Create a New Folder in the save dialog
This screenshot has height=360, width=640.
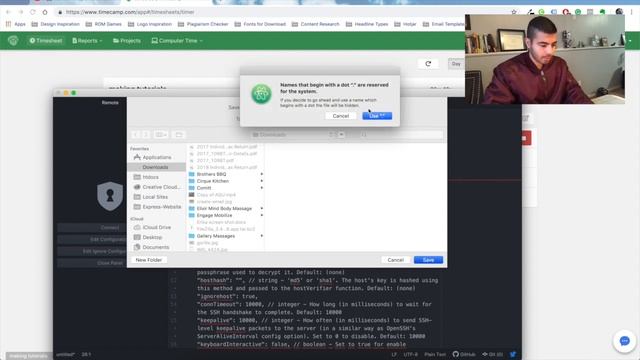tap(149, 260)
